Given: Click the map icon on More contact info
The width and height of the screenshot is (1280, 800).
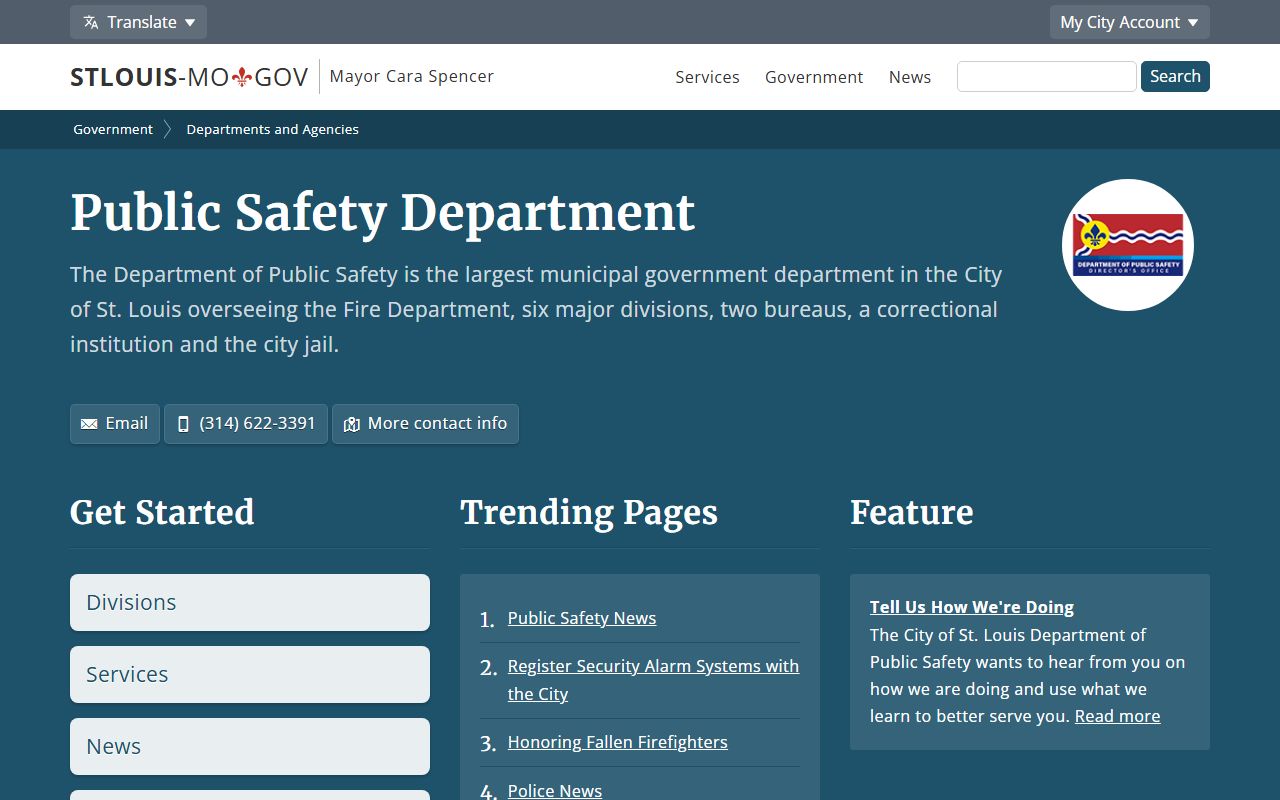Looking at the screenshot, I should tap(351, 424).
